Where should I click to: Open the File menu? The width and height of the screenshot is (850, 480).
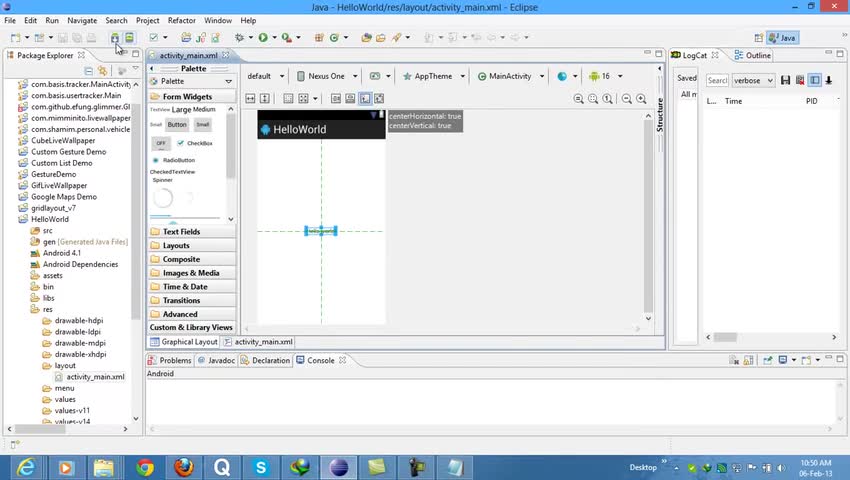point(10,20)
